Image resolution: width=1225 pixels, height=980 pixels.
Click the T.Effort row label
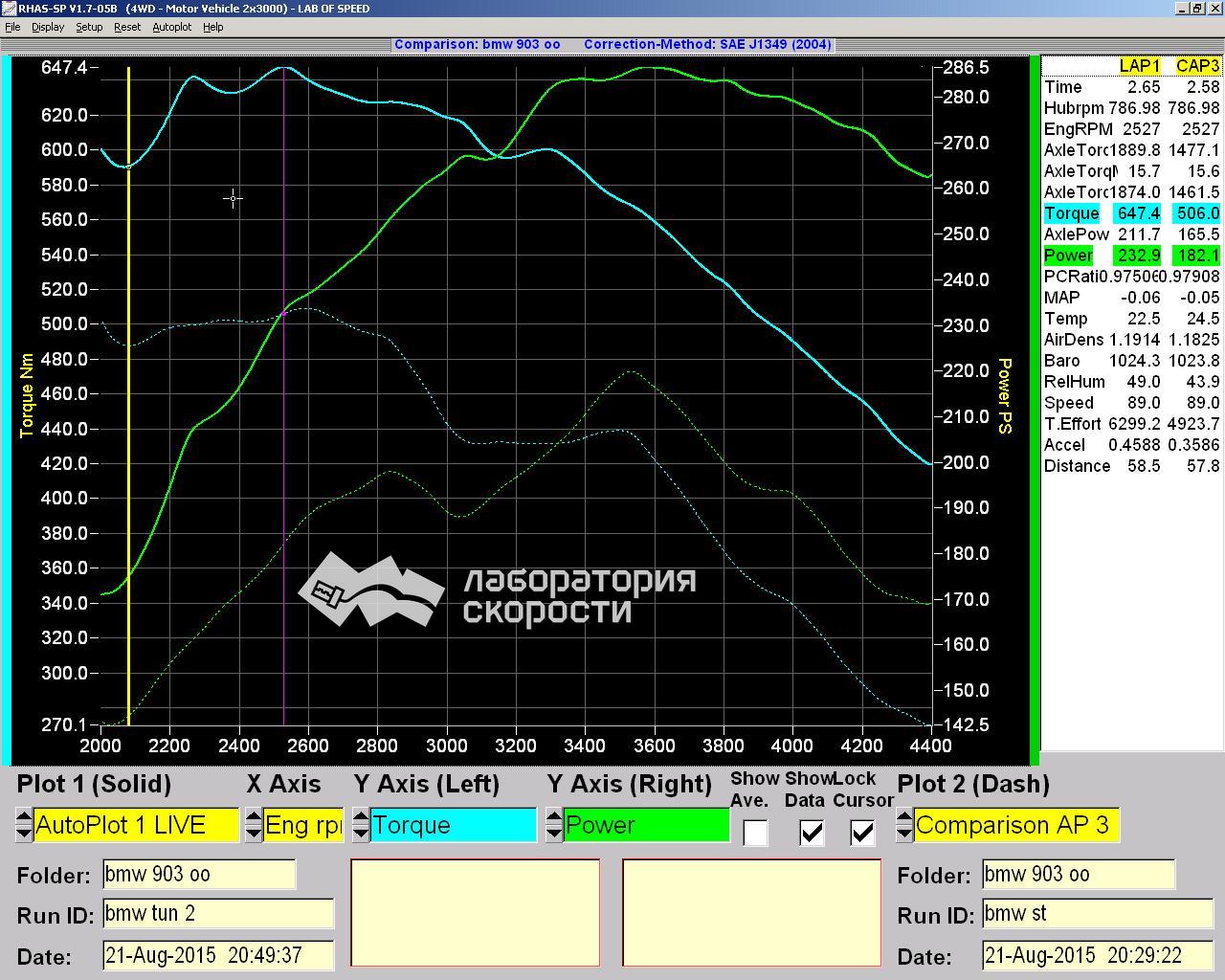pyautogui.click(x=1072, y=424)
